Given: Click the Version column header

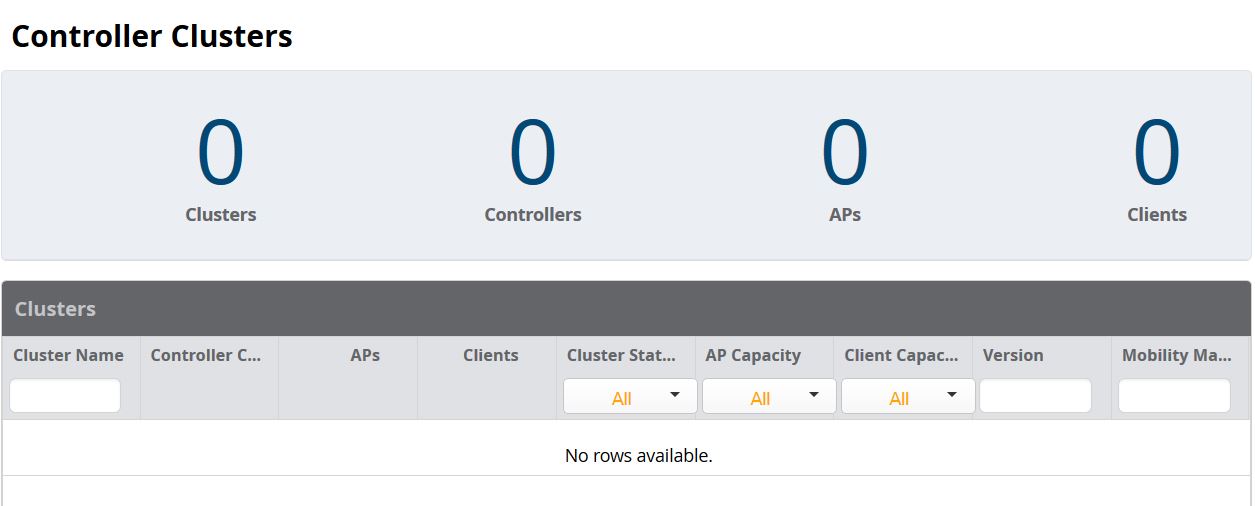Looking at the screenshot, I should click(x=1013, y=355).
